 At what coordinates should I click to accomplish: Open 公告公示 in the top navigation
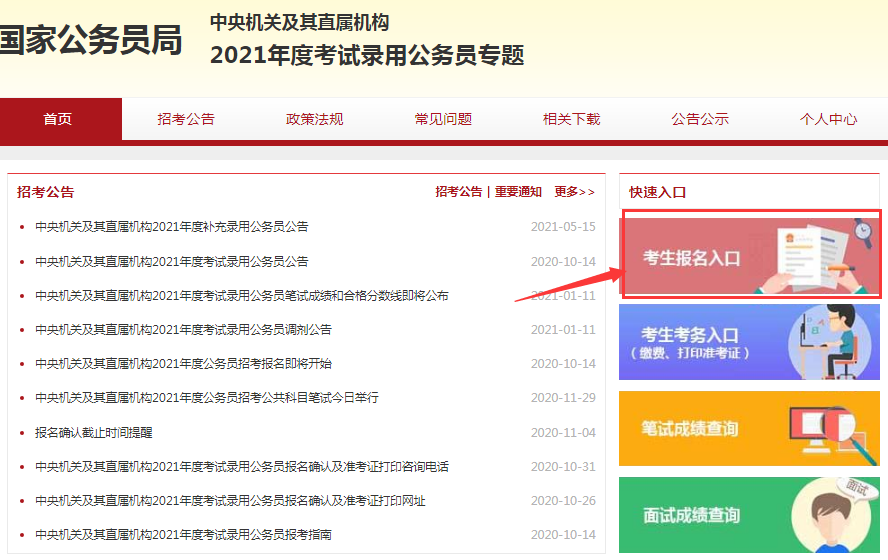click(700, 119)
